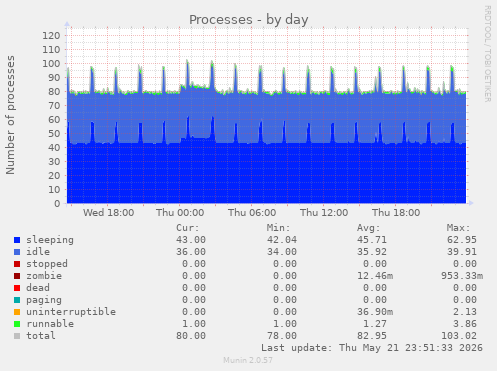Click the 'sleeping' legend label
The width and height of the screenshot is (497, 371).
coord(50,240)
